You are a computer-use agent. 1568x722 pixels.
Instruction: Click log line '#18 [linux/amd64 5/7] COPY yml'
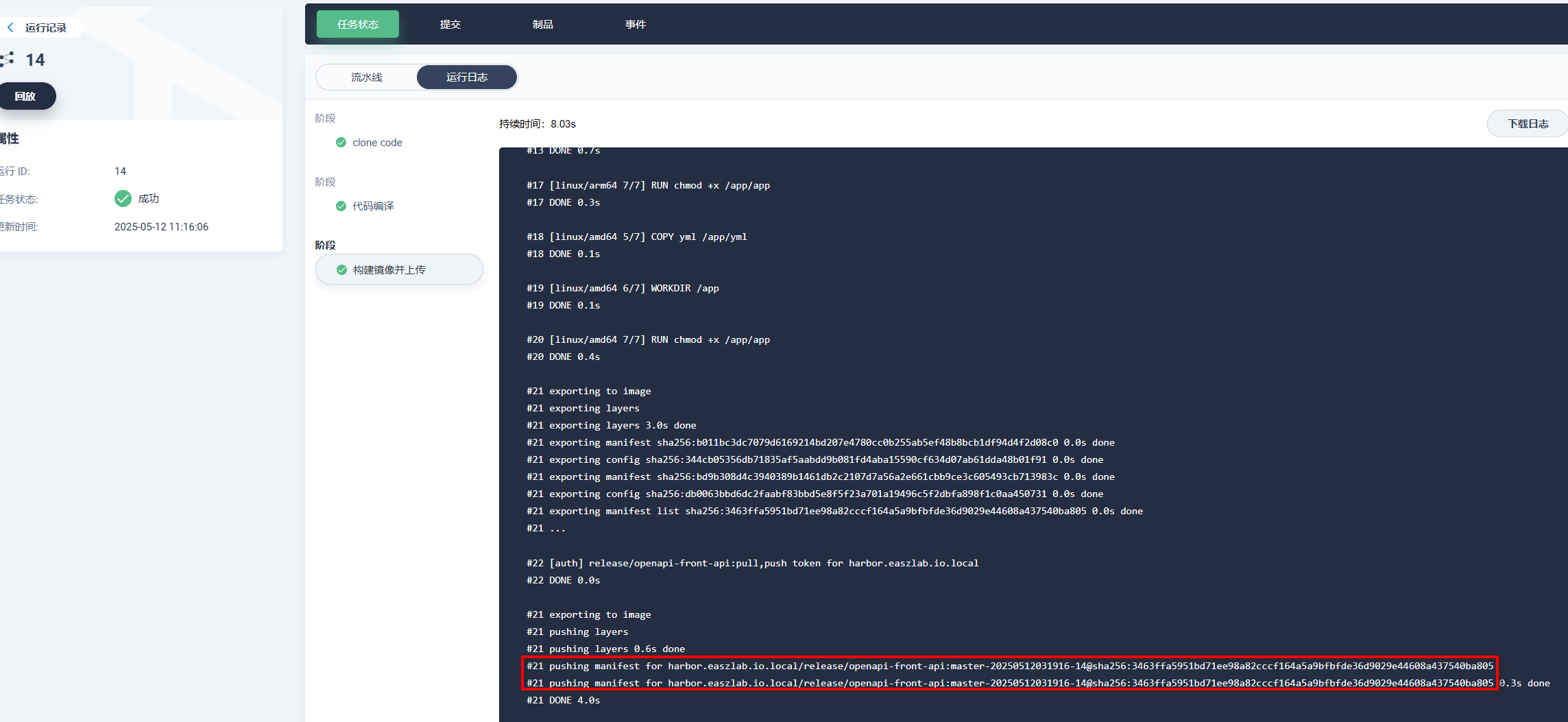[x=637, y=237]
